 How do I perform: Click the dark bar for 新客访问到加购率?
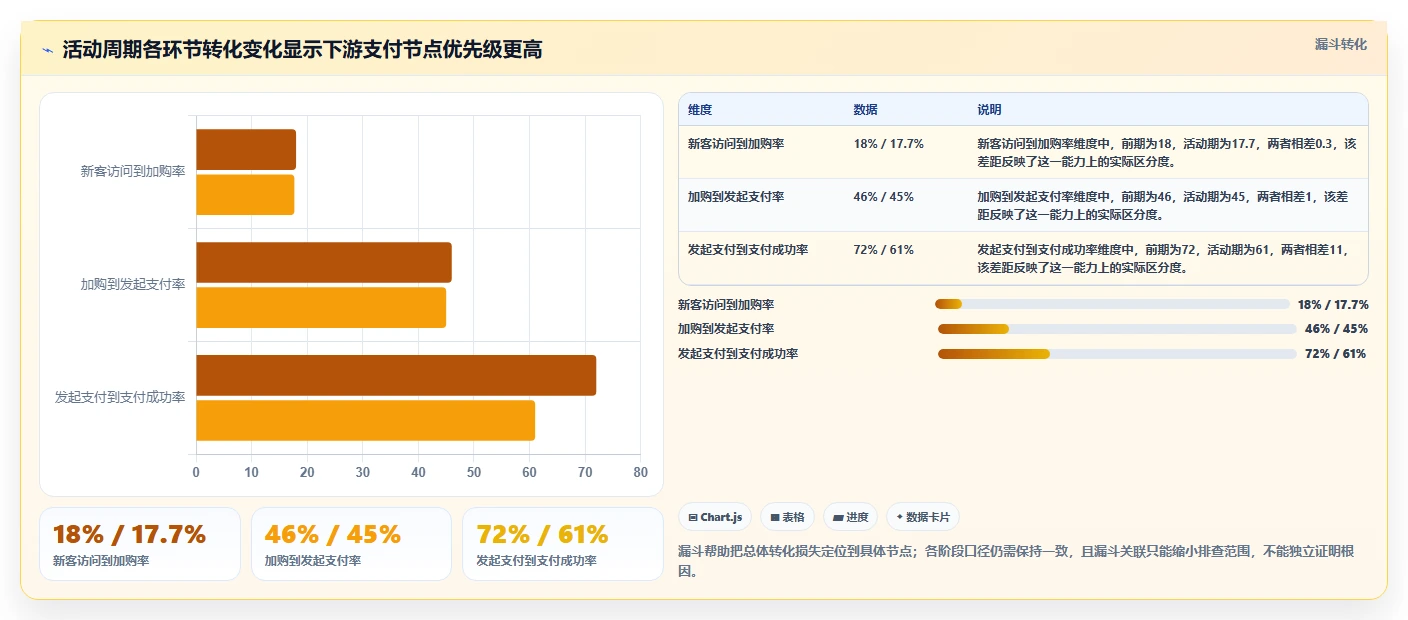pos(246,149)
